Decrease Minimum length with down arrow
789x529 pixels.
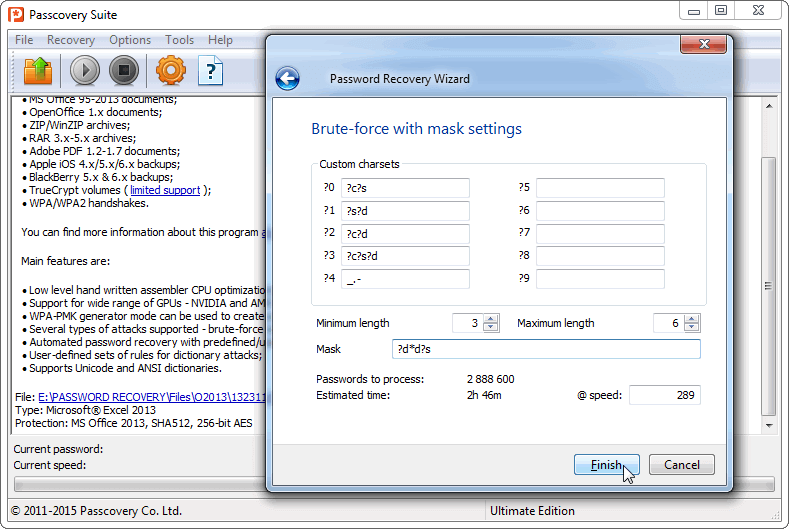pos(491,328)
